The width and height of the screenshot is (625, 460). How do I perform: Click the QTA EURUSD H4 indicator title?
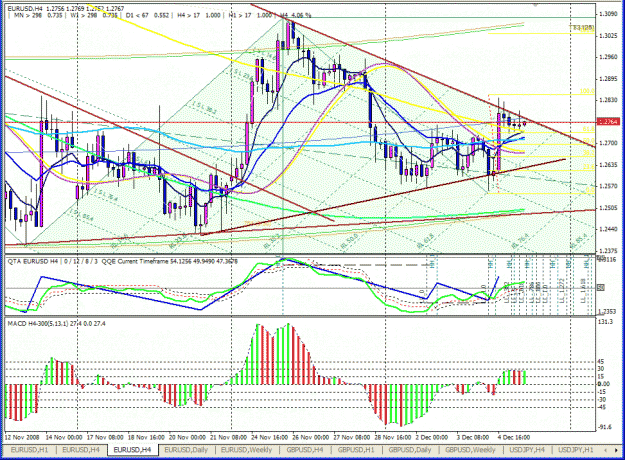(x=122, y=261)
